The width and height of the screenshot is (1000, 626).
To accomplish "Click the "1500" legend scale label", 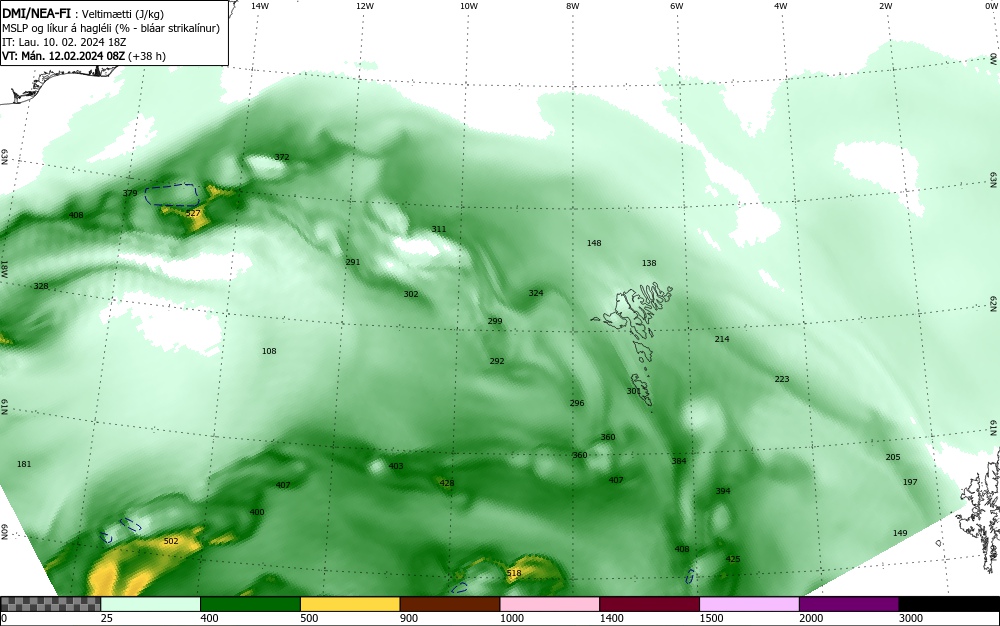I will pos(711,618).
